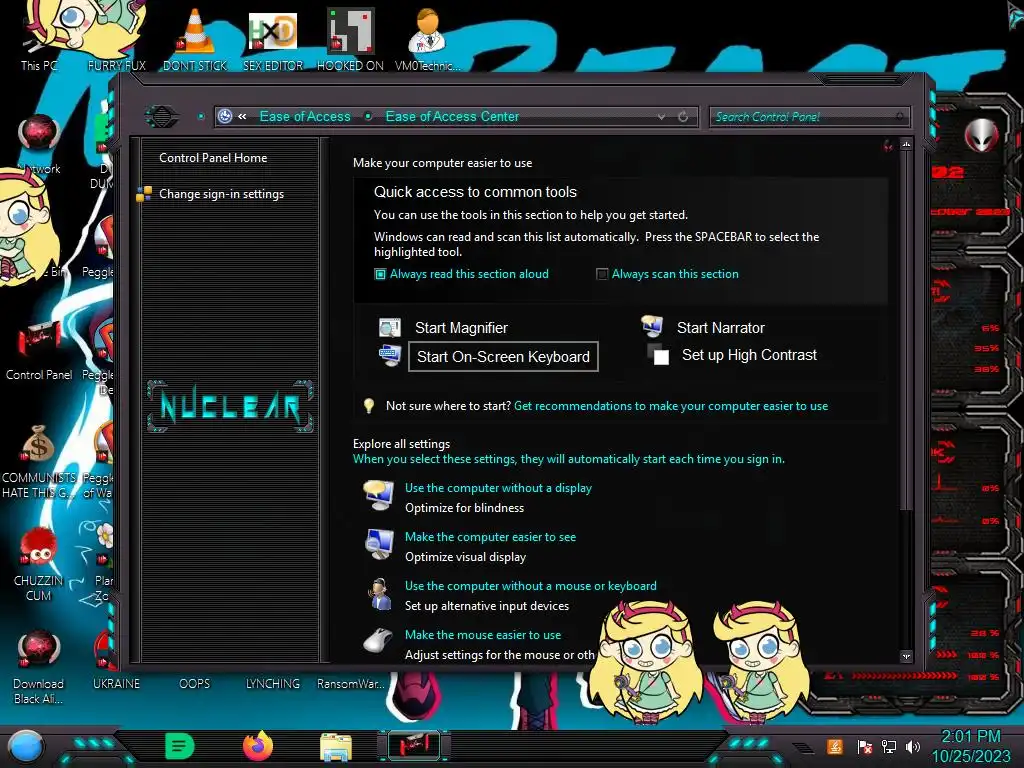Click the back chevrons in address bar
The image size is (1024, 768).
point(242,116)
